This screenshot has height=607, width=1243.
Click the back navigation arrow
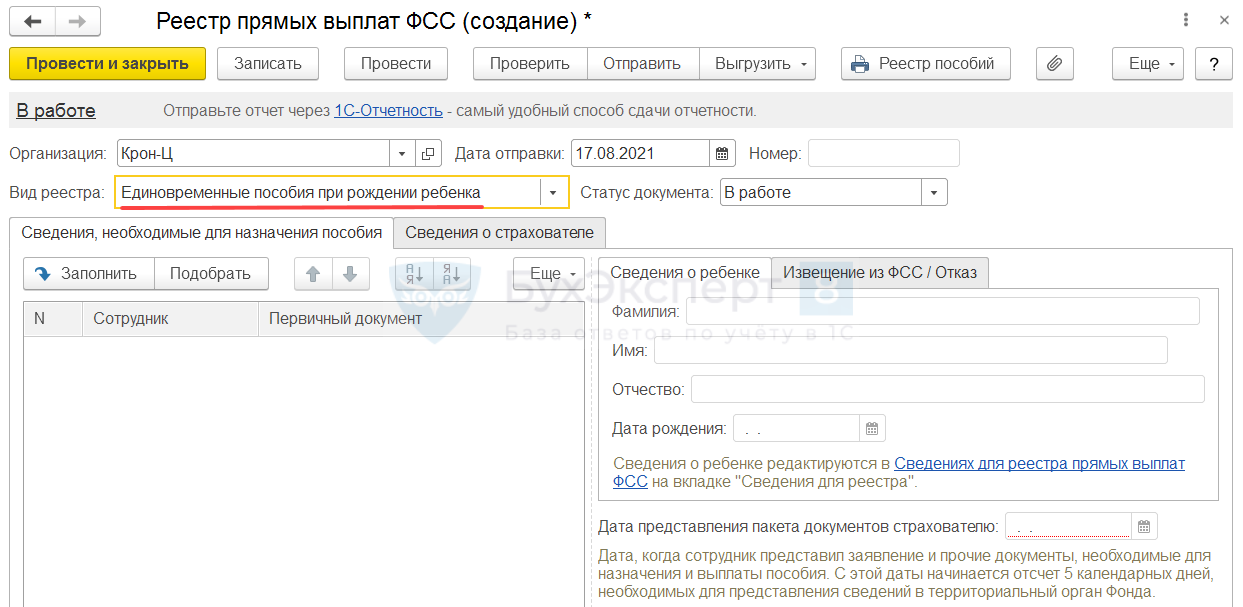33,21
